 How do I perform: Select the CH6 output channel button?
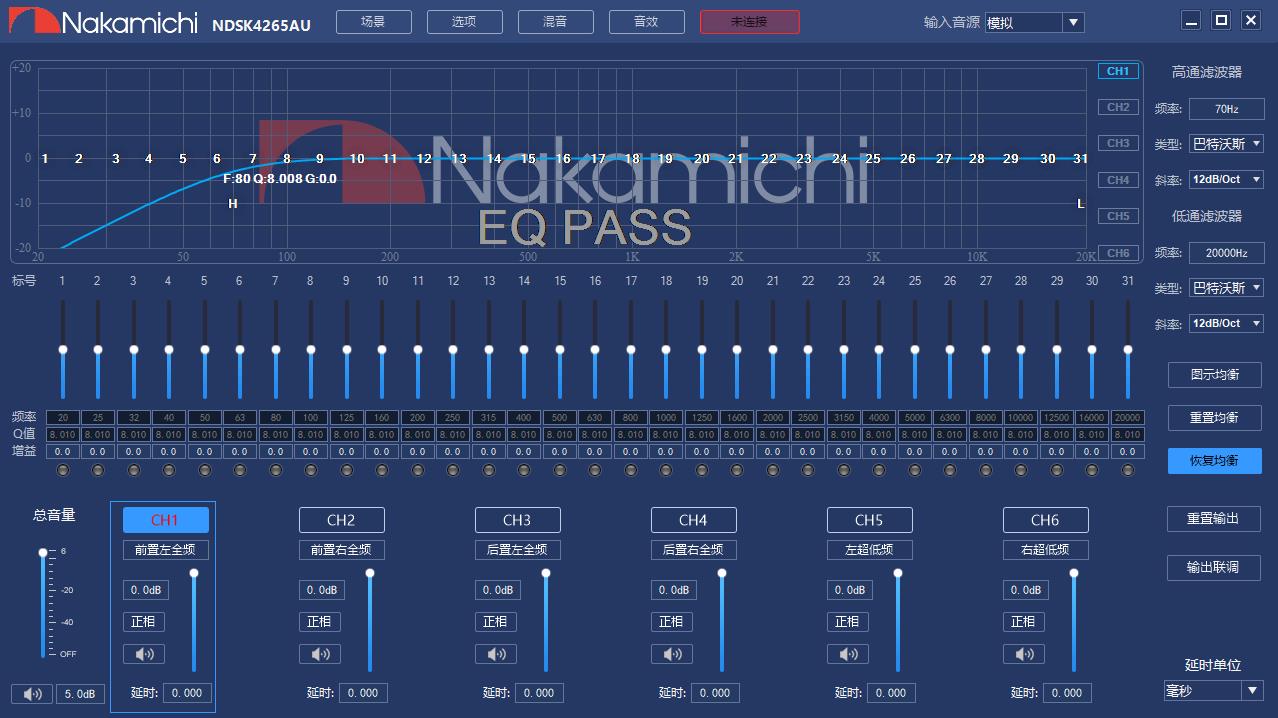[1045, 520]
